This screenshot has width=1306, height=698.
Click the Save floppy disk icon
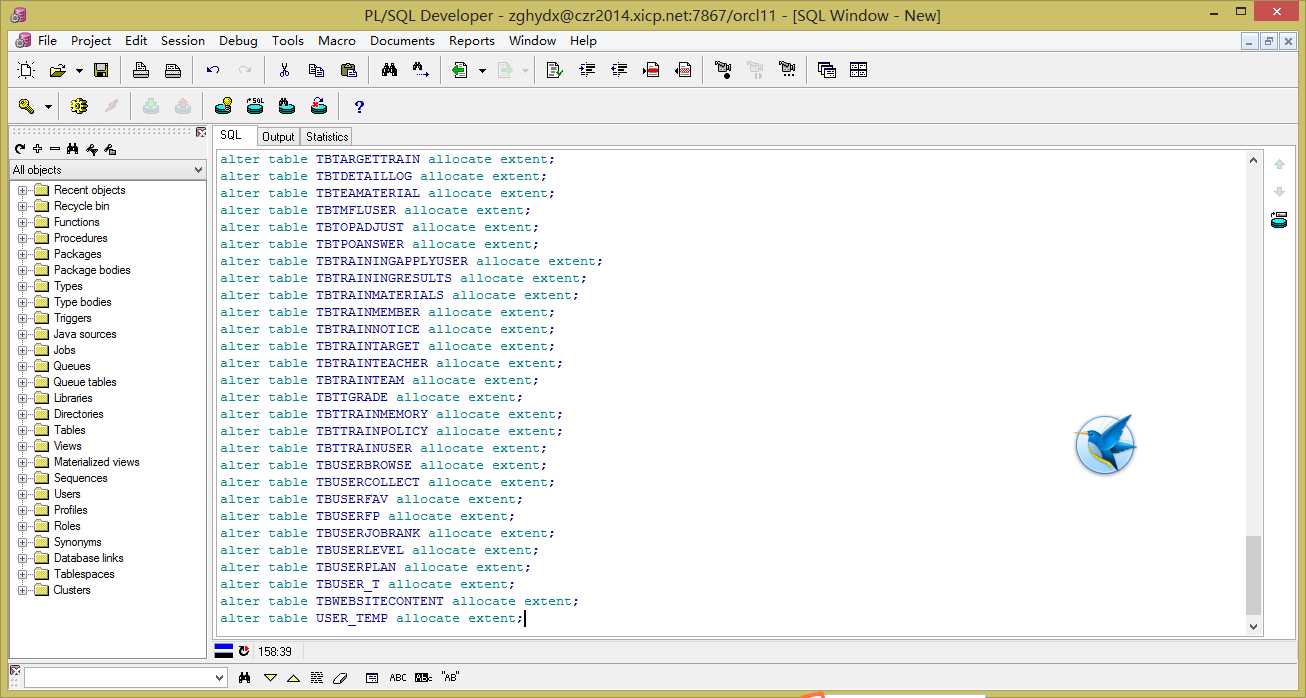click(x=101, y=70)
